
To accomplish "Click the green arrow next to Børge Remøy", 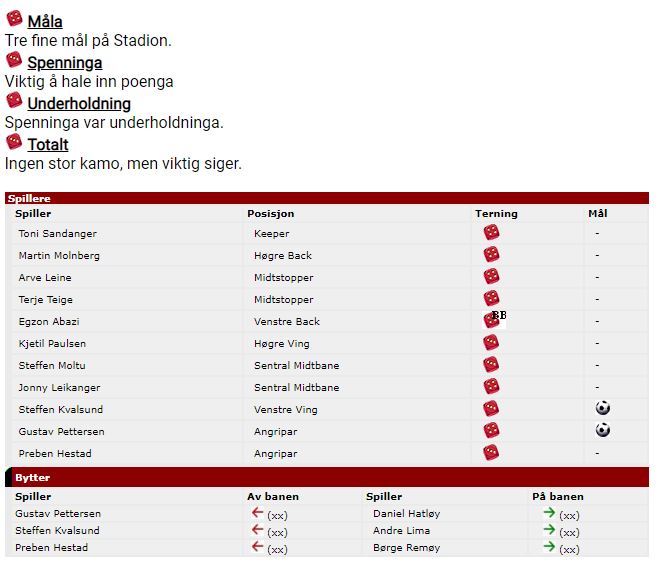I will (549, 547).
